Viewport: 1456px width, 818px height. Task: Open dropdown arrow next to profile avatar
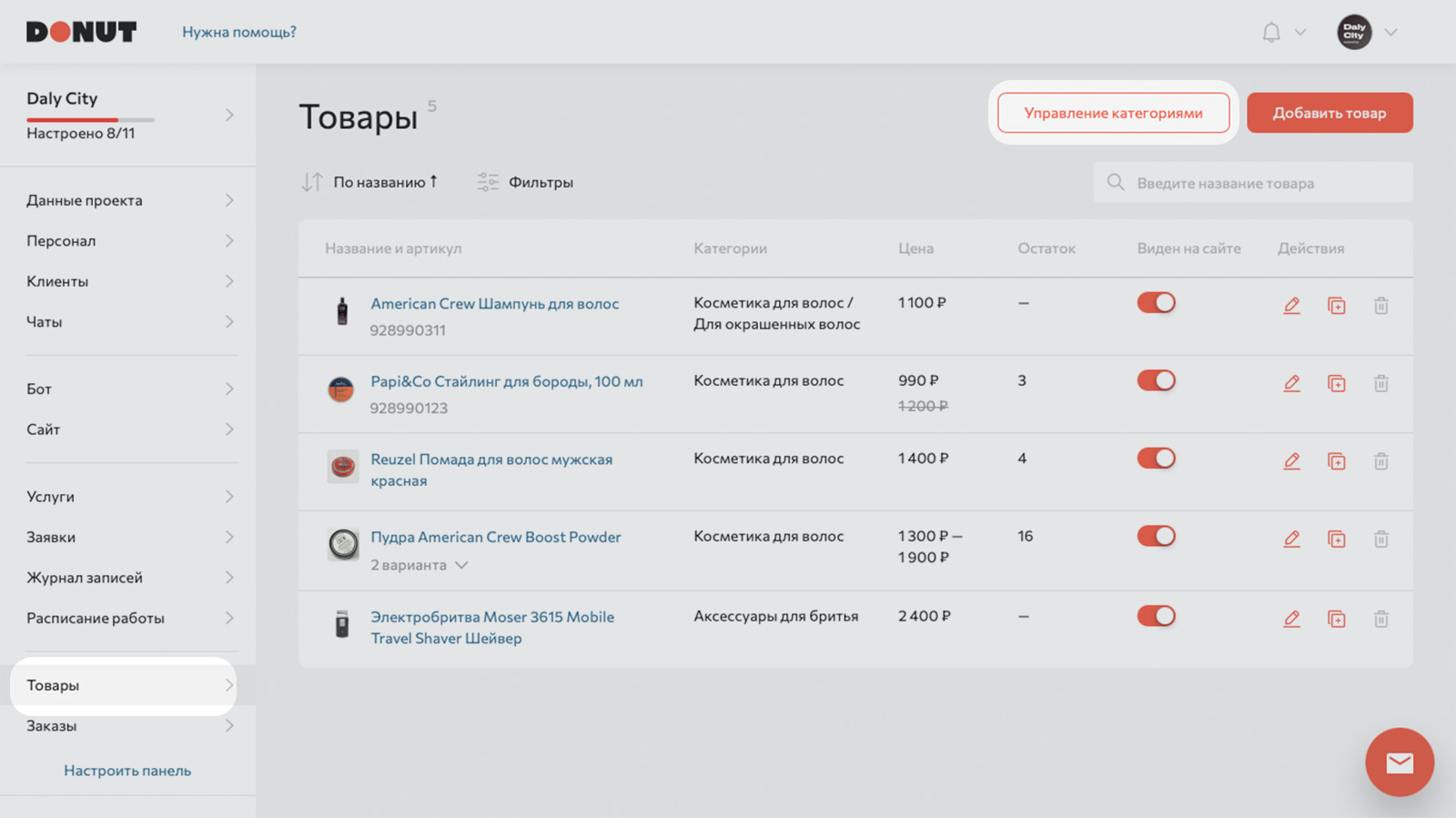(1390, 33)
